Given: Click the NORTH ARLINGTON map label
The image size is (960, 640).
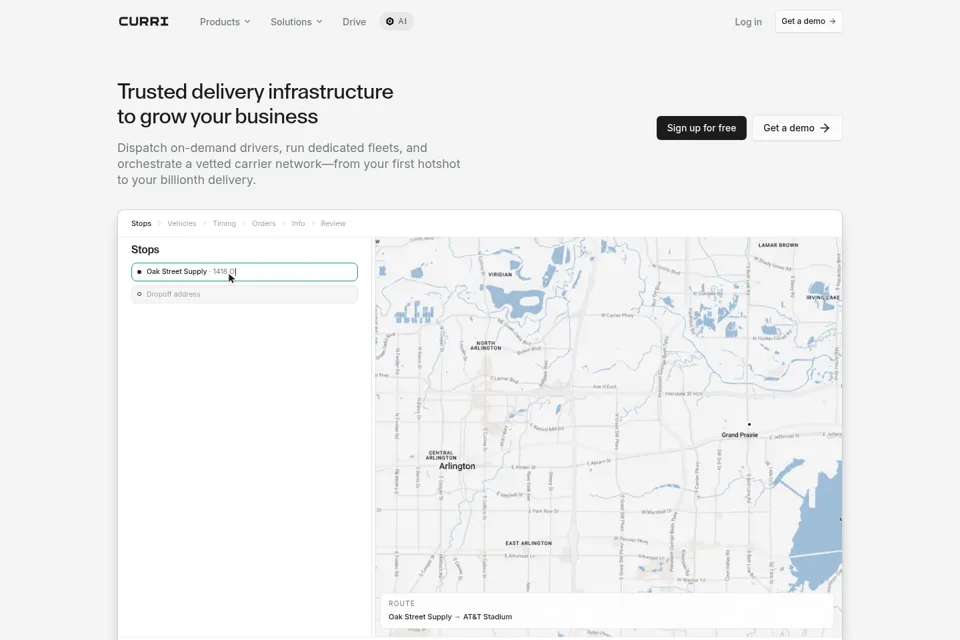Looking at the screenshot, I should pyautogui.click(x=486, y=345).
